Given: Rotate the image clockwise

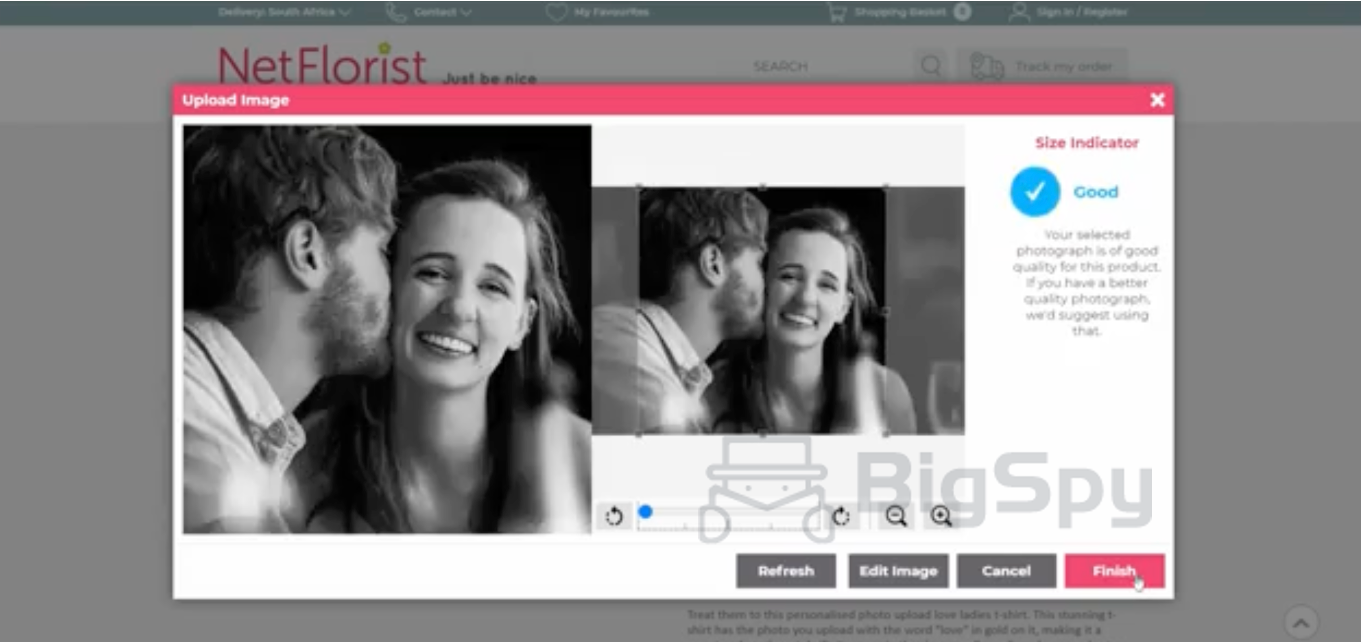Looking at the screenshot, I should (x=841, y=516).
